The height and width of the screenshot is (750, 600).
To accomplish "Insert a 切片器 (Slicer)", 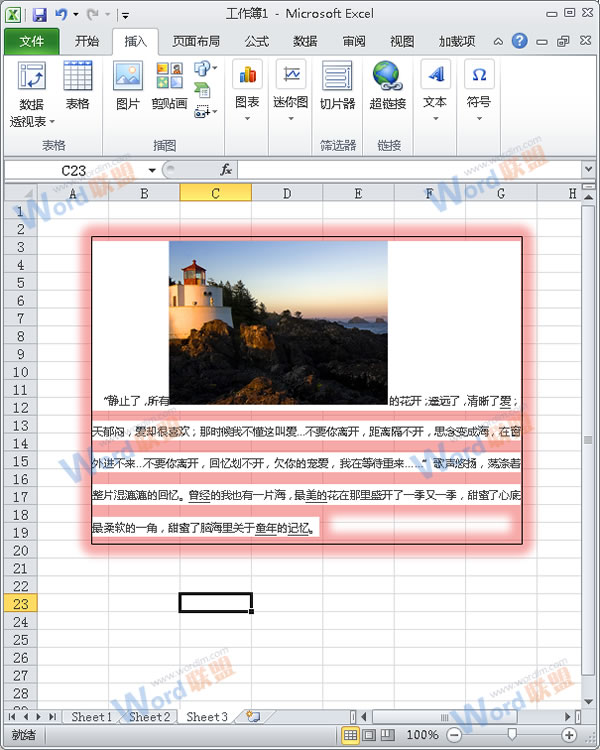I will pos(337,86).
